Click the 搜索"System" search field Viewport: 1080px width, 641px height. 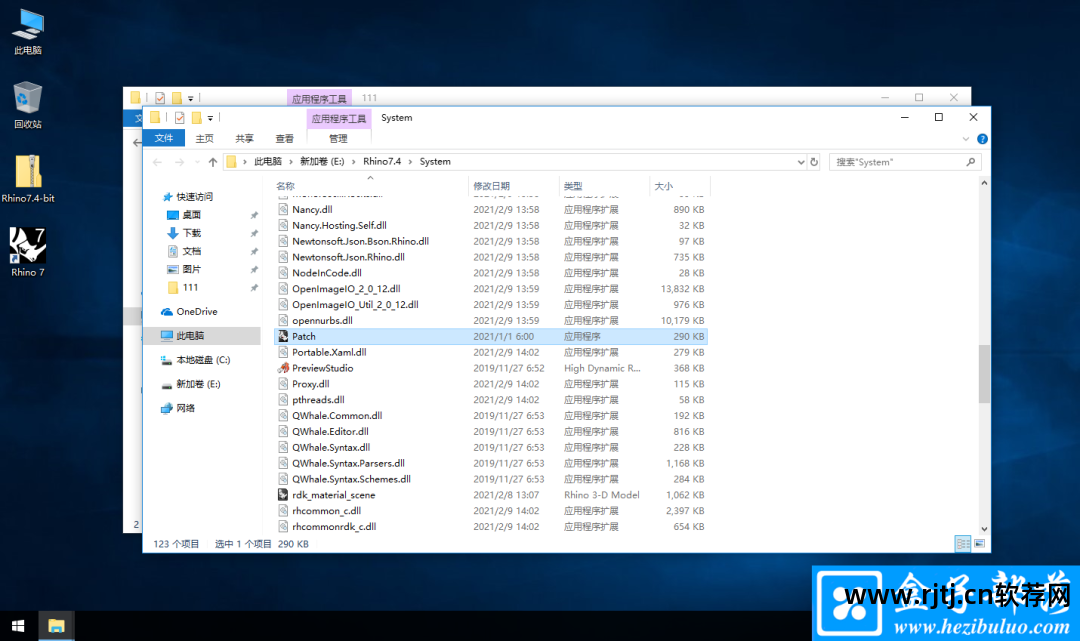click(904, 162)
